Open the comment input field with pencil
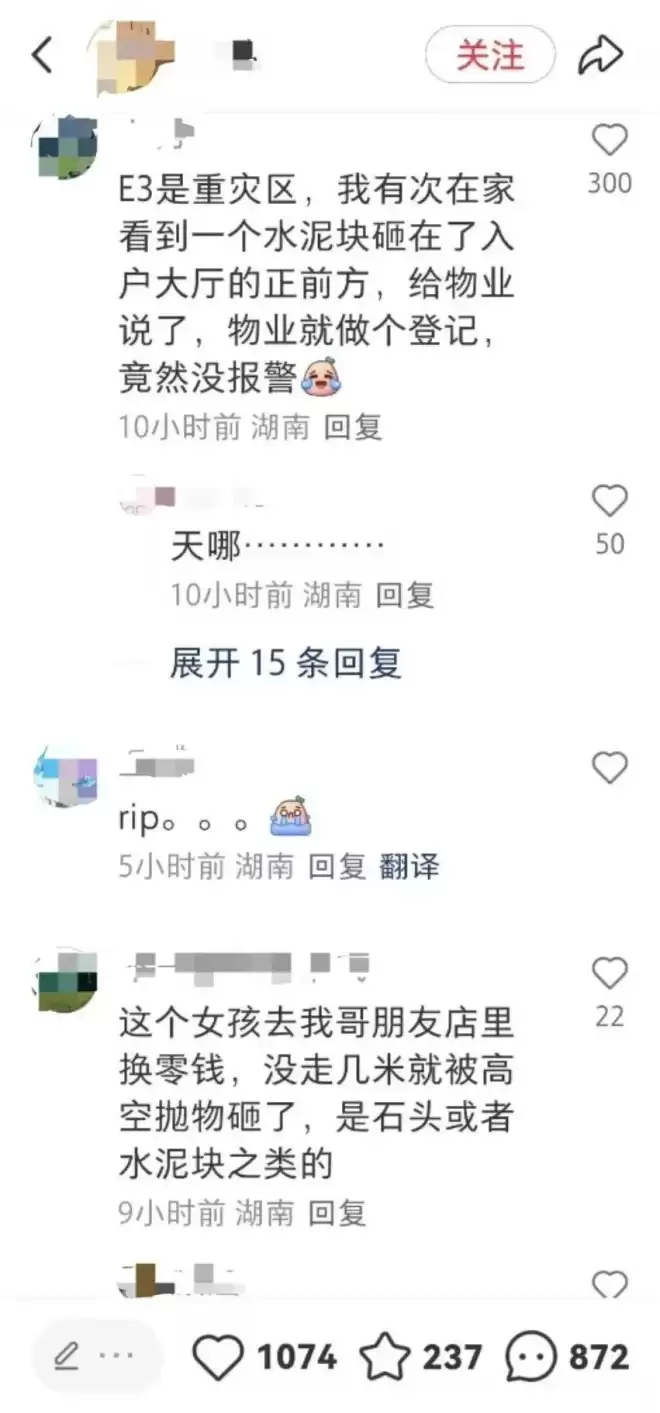660x1413 pixels. click(97, 1356)
